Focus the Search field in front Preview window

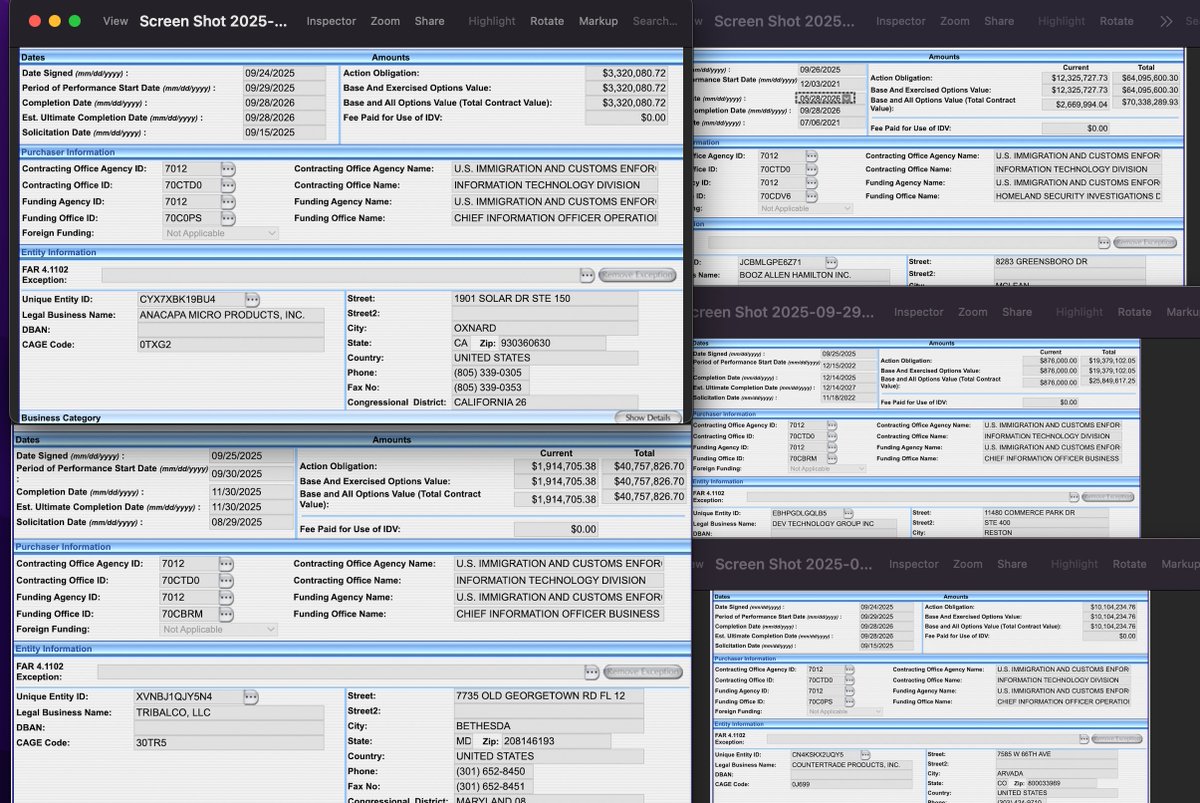(x=654, y=21)
